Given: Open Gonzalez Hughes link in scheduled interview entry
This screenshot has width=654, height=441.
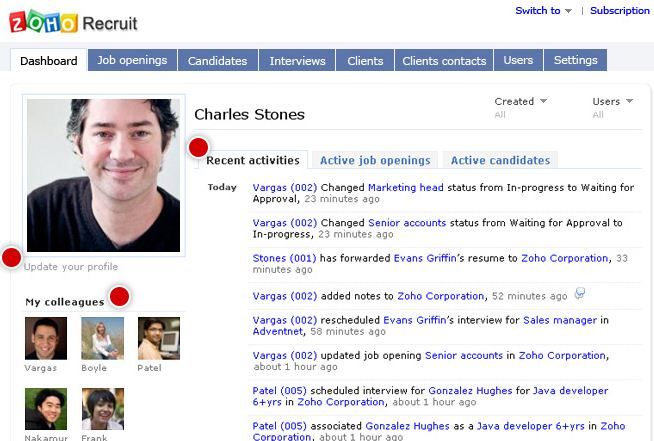Looking at the screenshot, I should pos(470,391).
